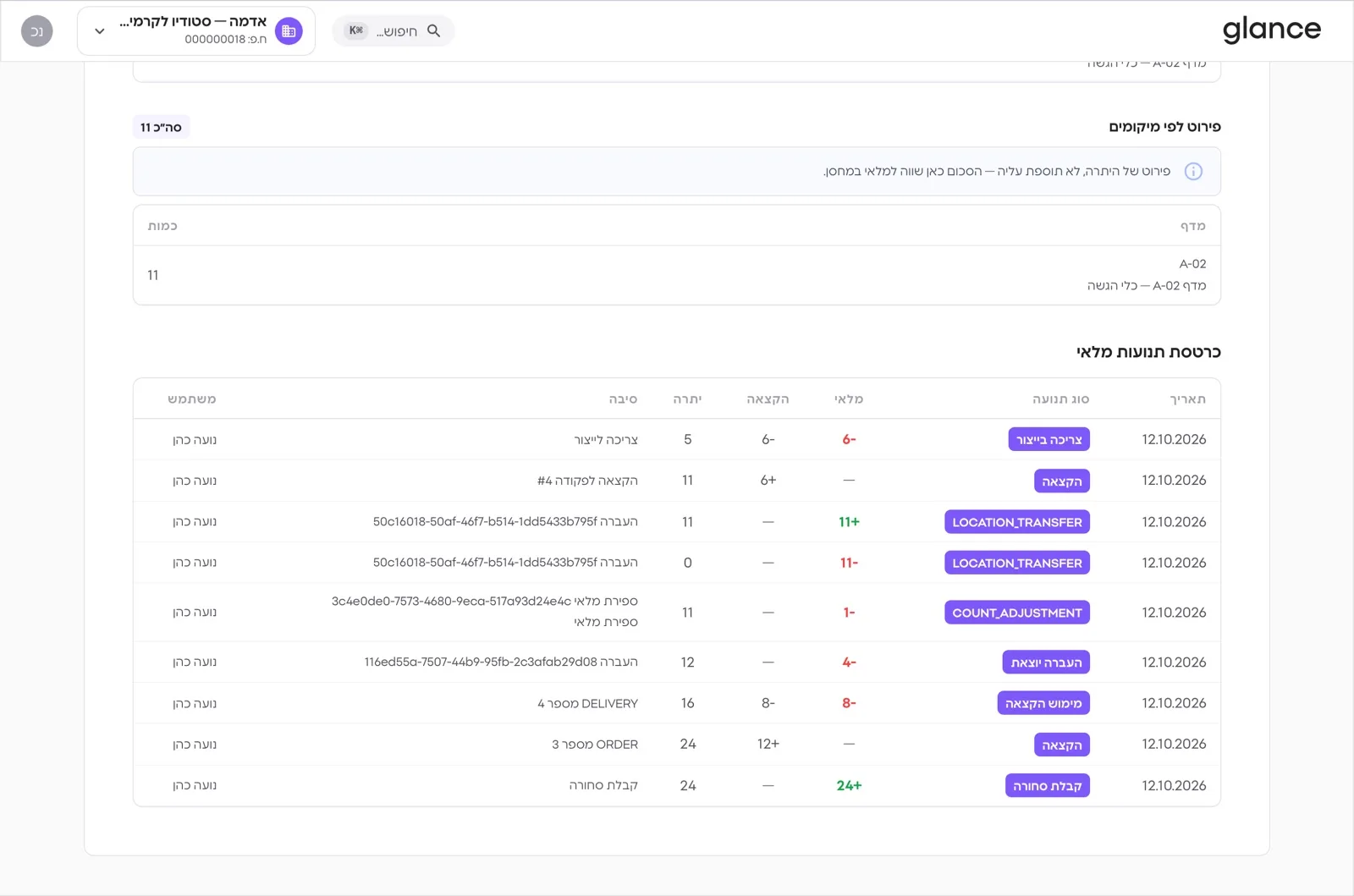Open the user avatar menu

point(36,31)
